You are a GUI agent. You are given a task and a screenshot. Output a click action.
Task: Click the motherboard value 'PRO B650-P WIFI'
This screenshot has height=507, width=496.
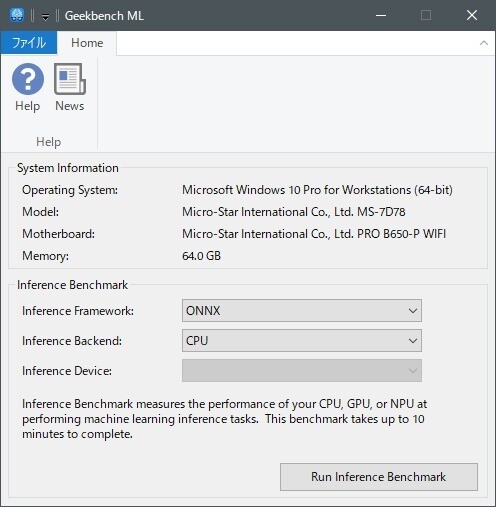tap(401, 234)
